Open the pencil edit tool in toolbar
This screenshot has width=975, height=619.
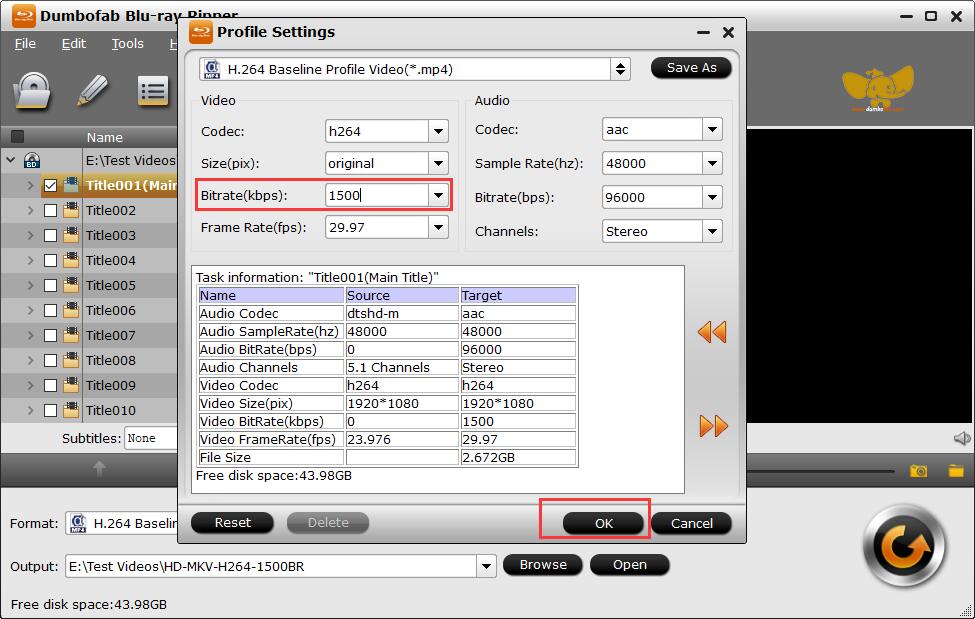(x=93, y=91)
